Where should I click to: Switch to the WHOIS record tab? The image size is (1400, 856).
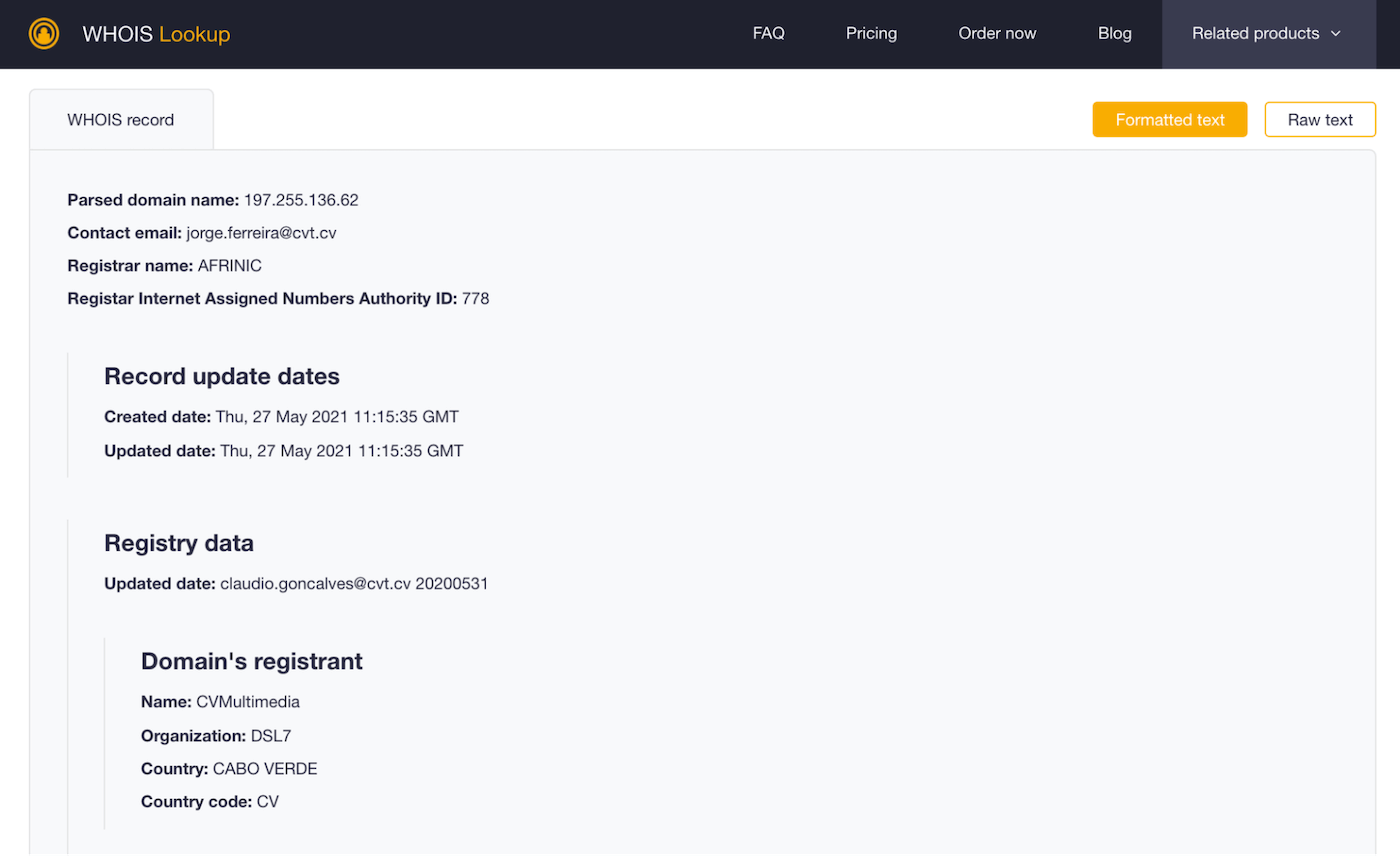point(120,119)
